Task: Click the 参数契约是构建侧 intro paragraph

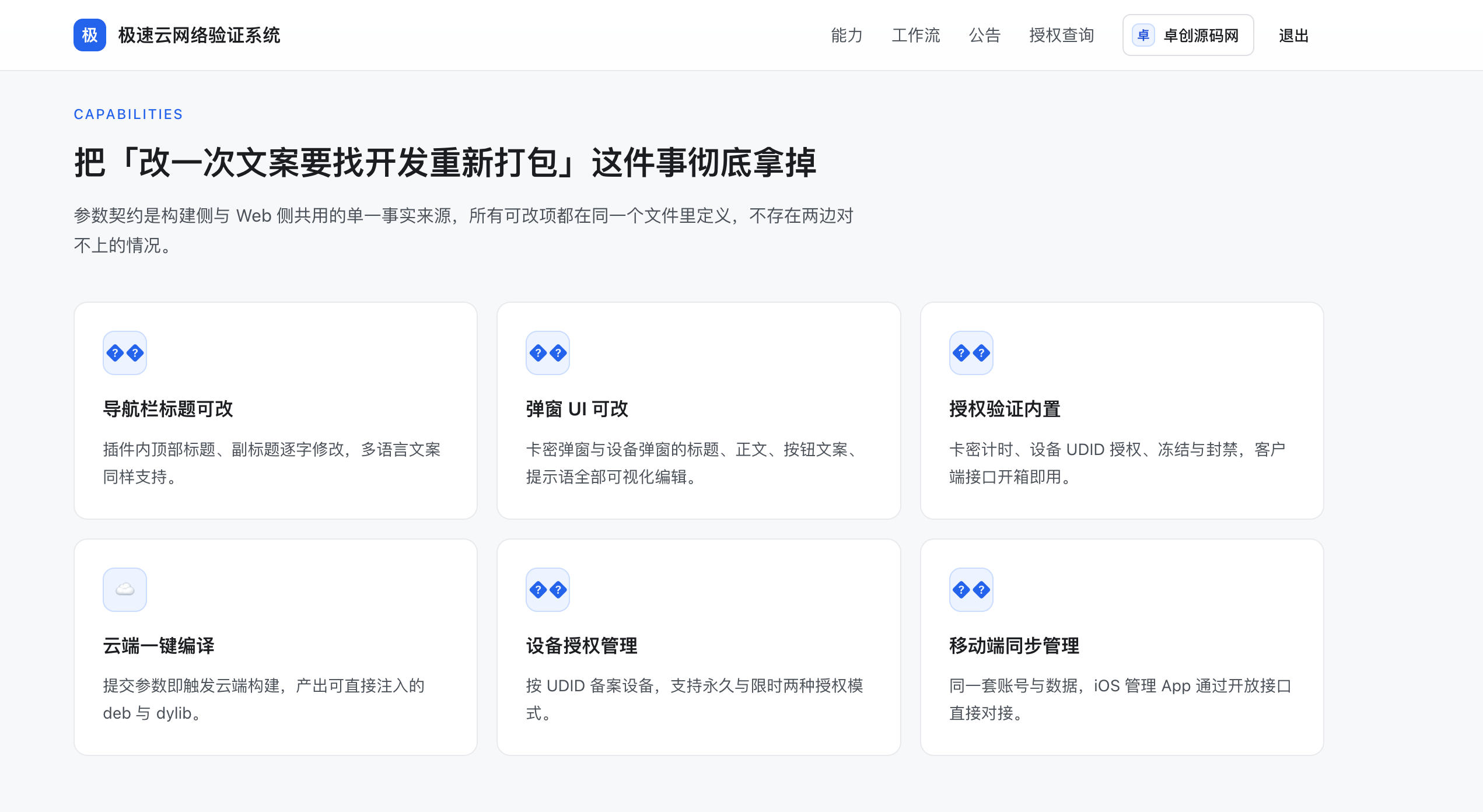Action: pos(464,230)
